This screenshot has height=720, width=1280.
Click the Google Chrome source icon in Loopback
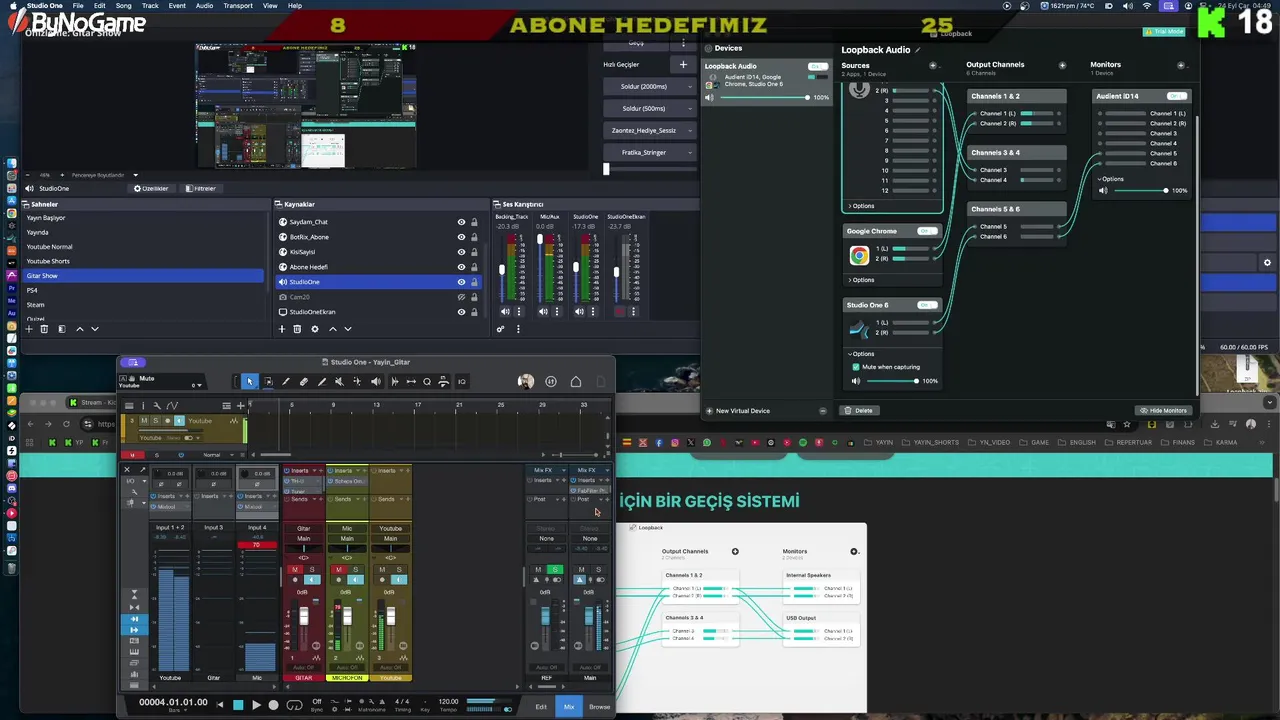coord(859,256)
